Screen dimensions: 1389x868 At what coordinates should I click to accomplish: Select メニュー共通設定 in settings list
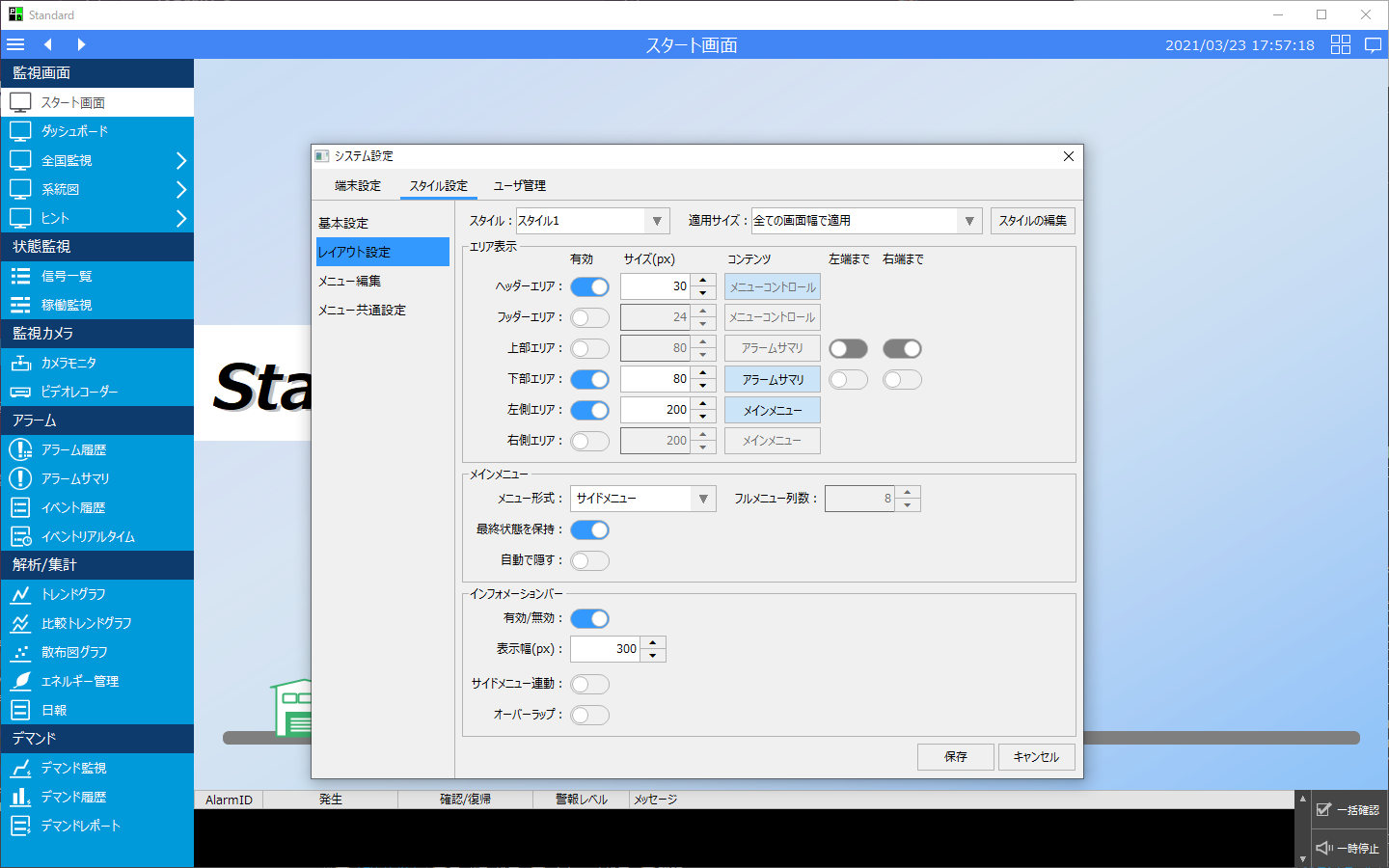pos(382,310)
